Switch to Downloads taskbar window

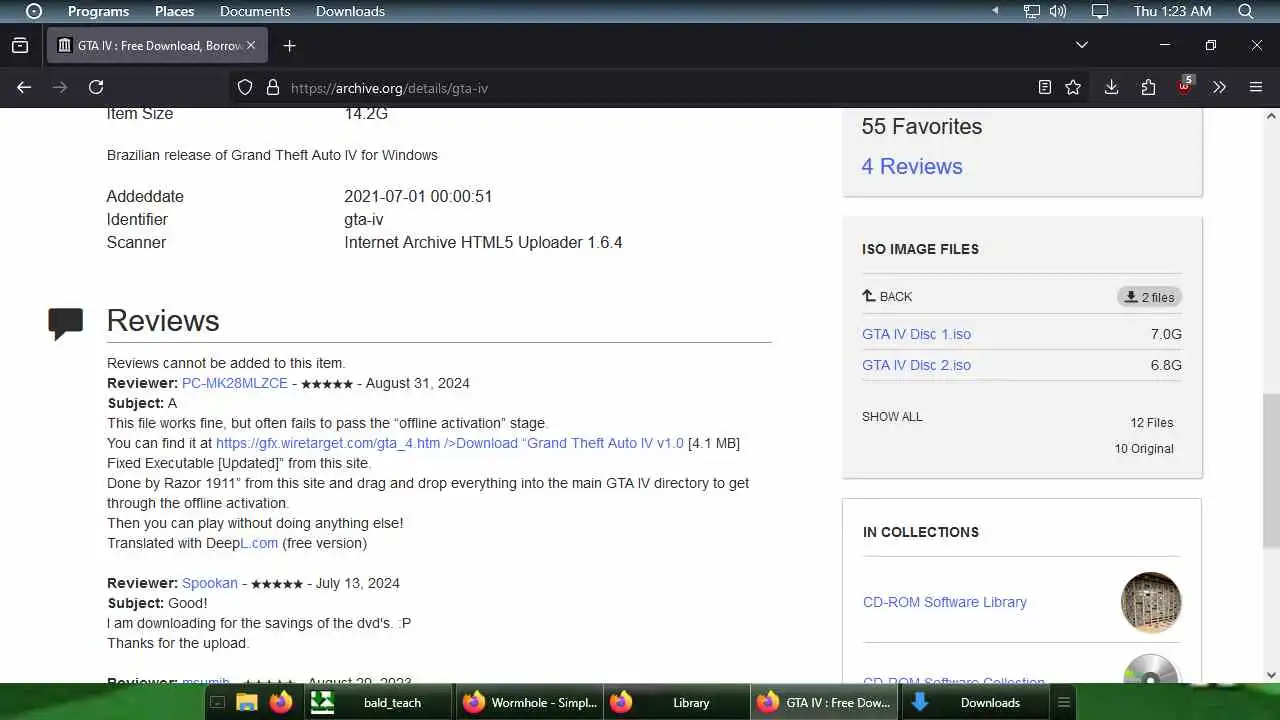975,702
